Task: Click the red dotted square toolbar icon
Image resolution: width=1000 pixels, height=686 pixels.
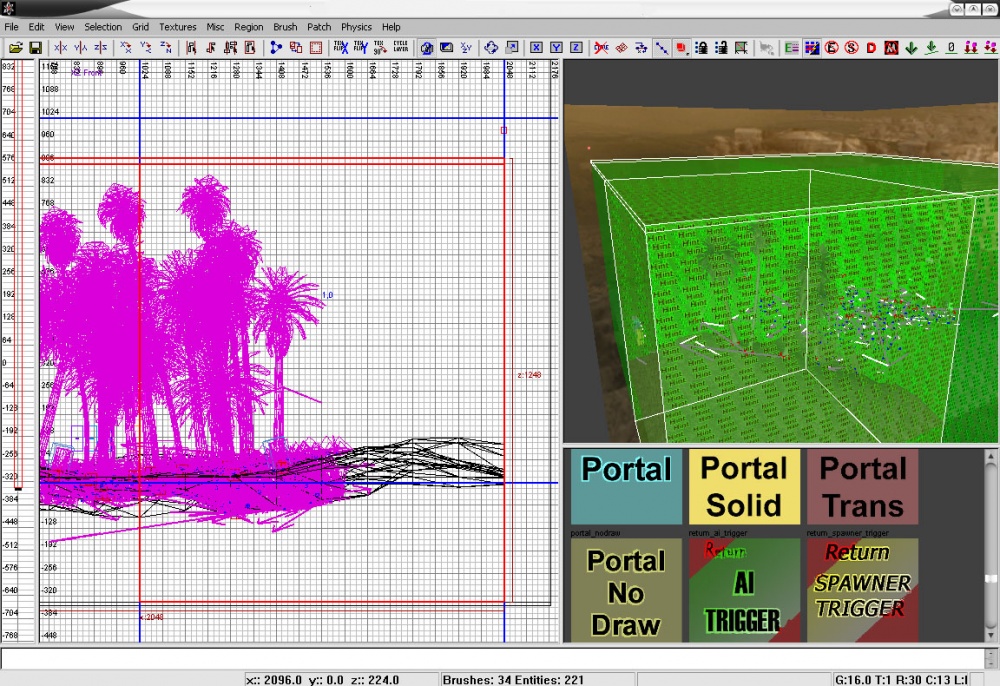Action: [316, 48]
